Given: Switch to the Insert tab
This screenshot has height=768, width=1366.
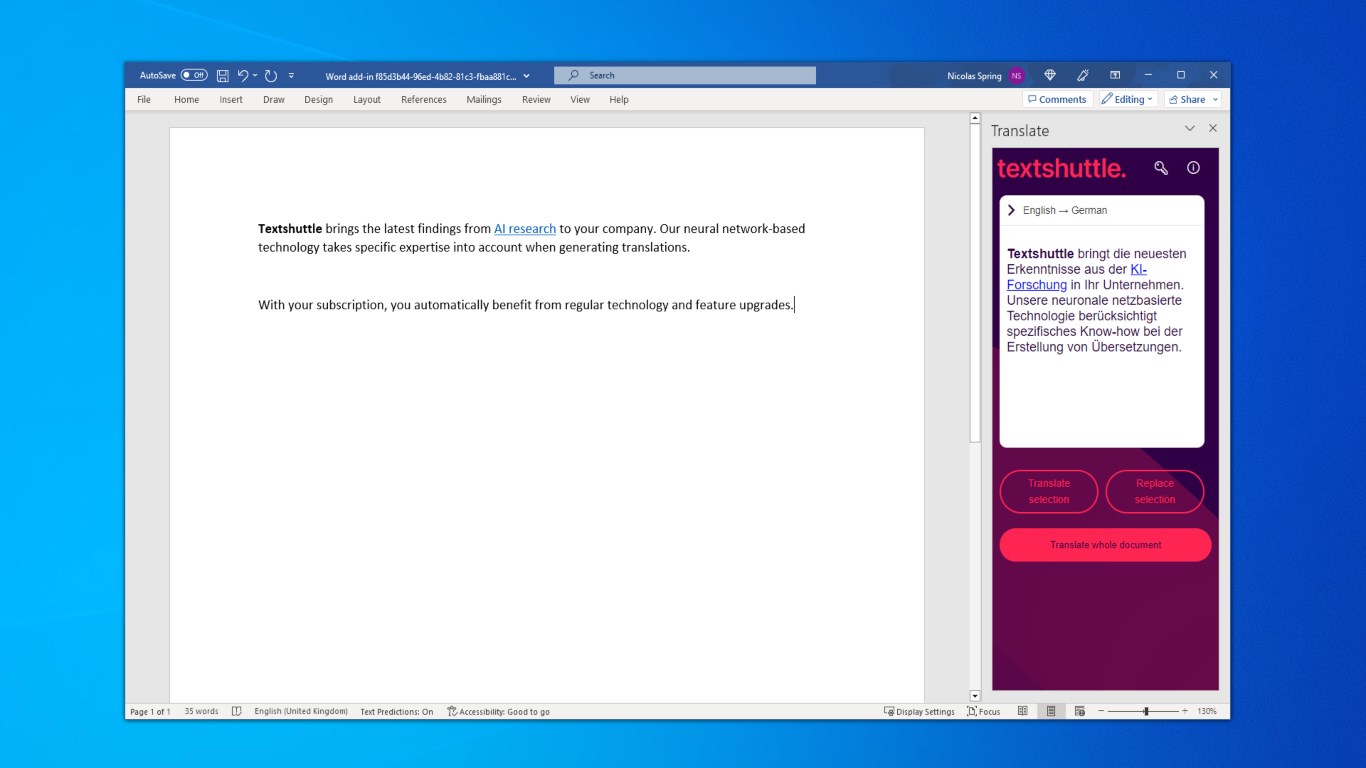Looking at the screenshot, I should [231, 99].
